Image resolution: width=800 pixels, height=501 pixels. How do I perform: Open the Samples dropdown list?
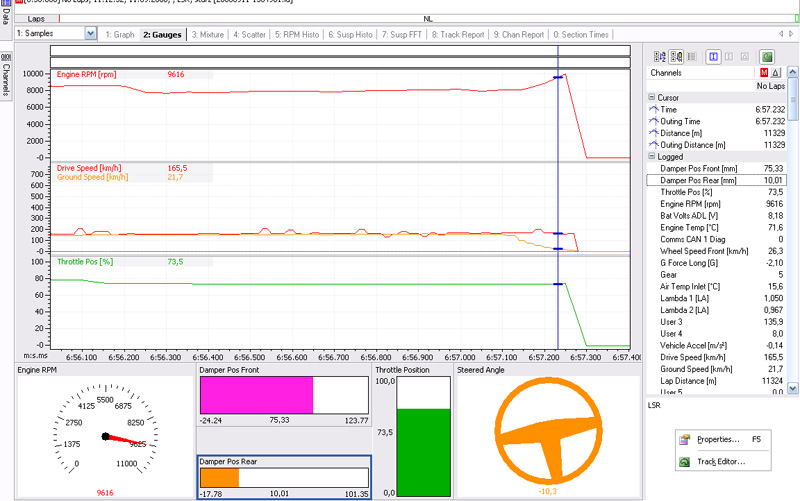(x=91, y=34)
